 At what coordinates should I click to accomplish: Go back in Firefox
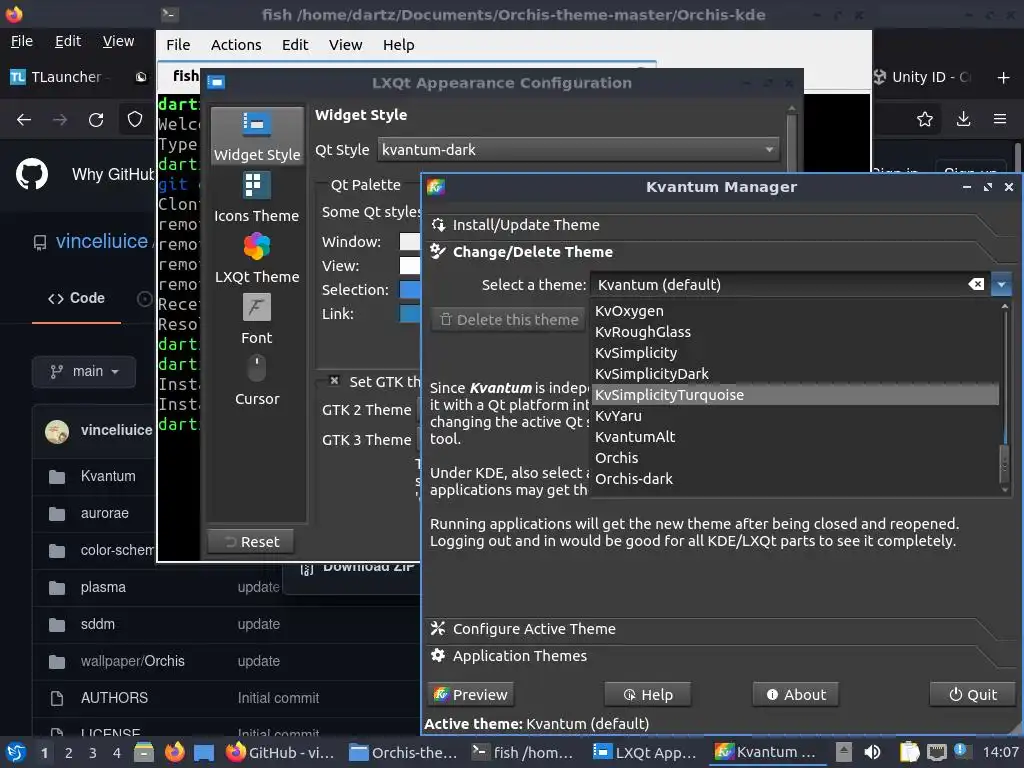(24, 120)
